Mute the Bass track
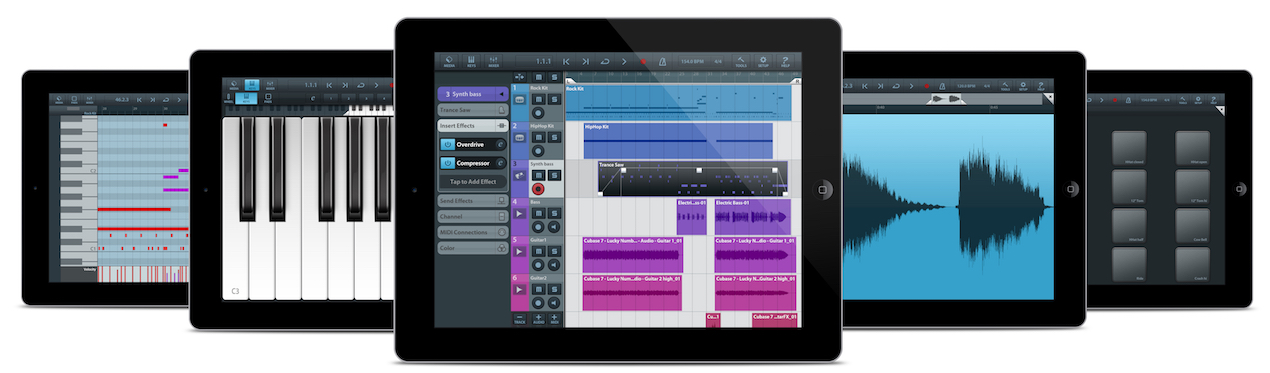This screenshot has height=373, width=1270. pyautogui.click(x=539, y=214)
